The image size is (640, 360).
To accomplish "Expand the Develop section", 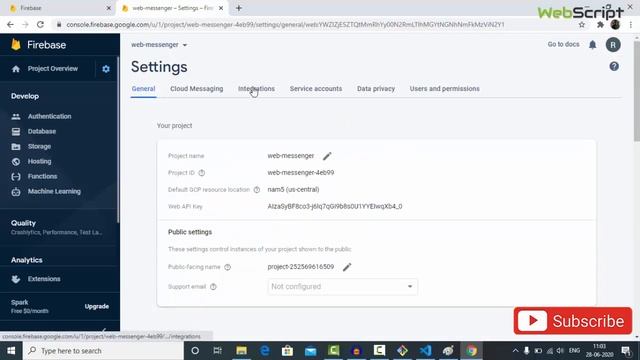I will coord(25,96).
